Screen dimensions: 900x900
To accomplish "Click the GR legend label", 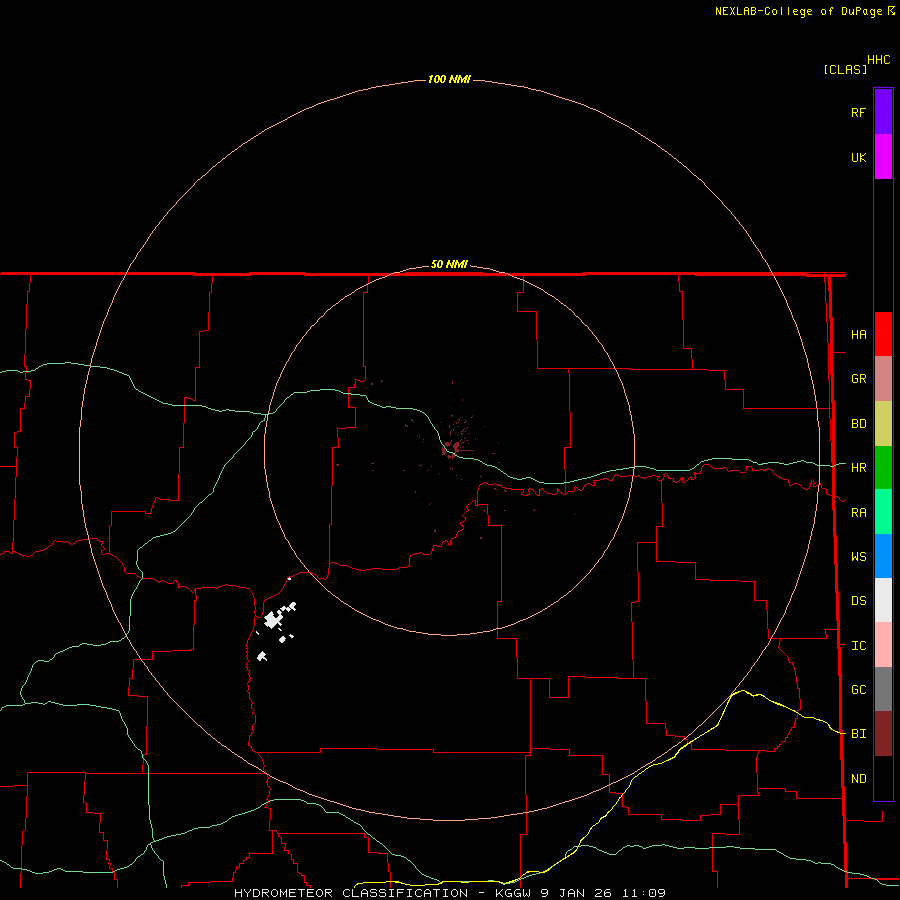I will (858, 379).
